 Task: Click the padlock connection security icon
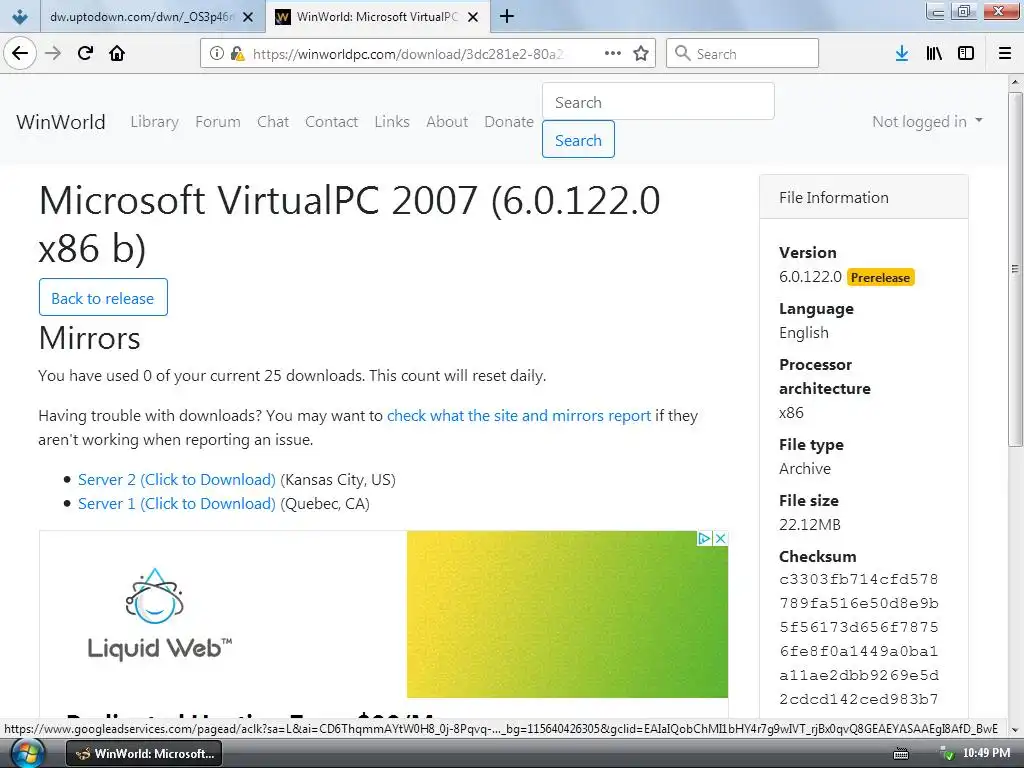point(237,54)
